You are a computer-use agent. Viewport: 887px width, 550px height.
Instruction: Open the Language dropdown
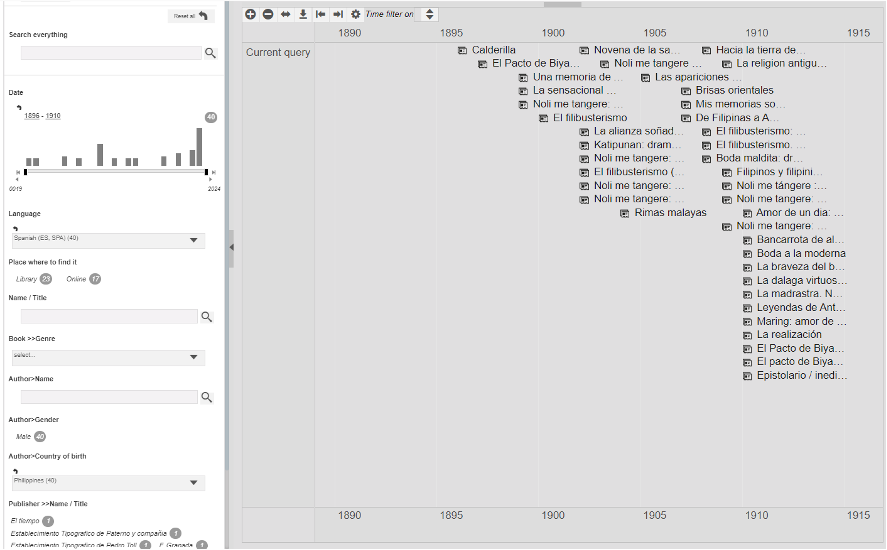(x=108, y=241)
